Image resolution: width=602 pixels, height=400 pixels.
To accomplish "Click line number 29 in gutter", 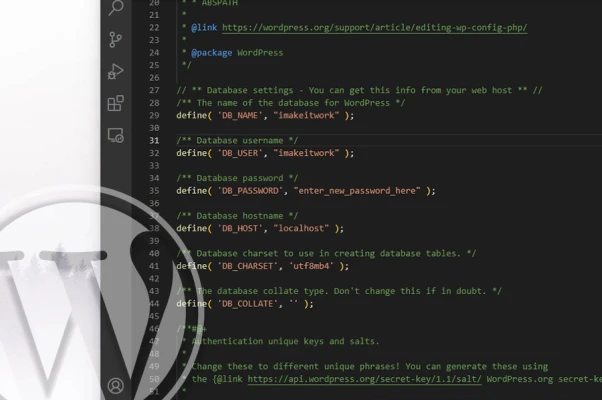I will pyautogui.click(x=154, y=115).
